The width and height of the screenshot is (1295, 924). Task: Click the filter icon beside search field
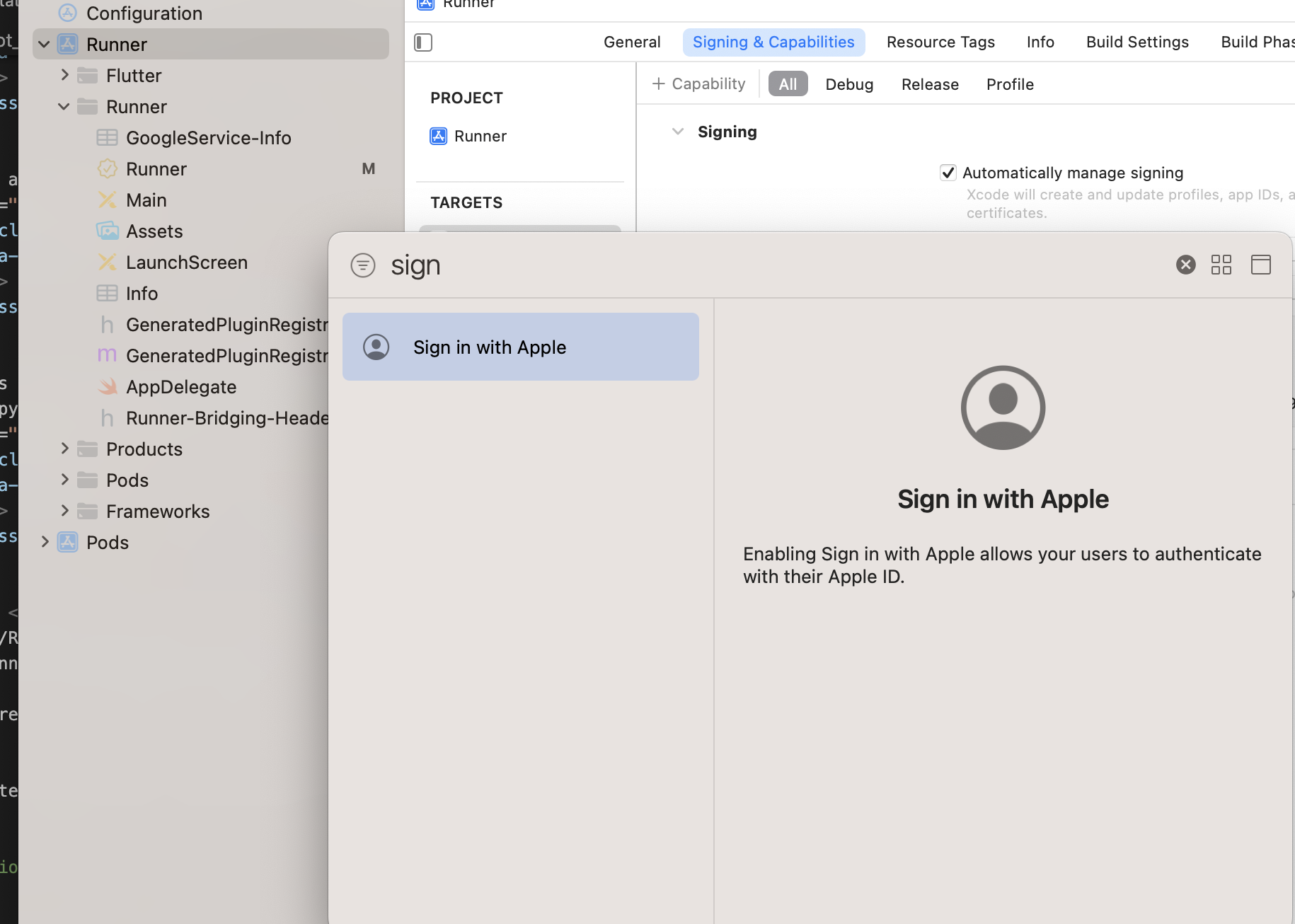pyautogui.click(x=363, y=265)
